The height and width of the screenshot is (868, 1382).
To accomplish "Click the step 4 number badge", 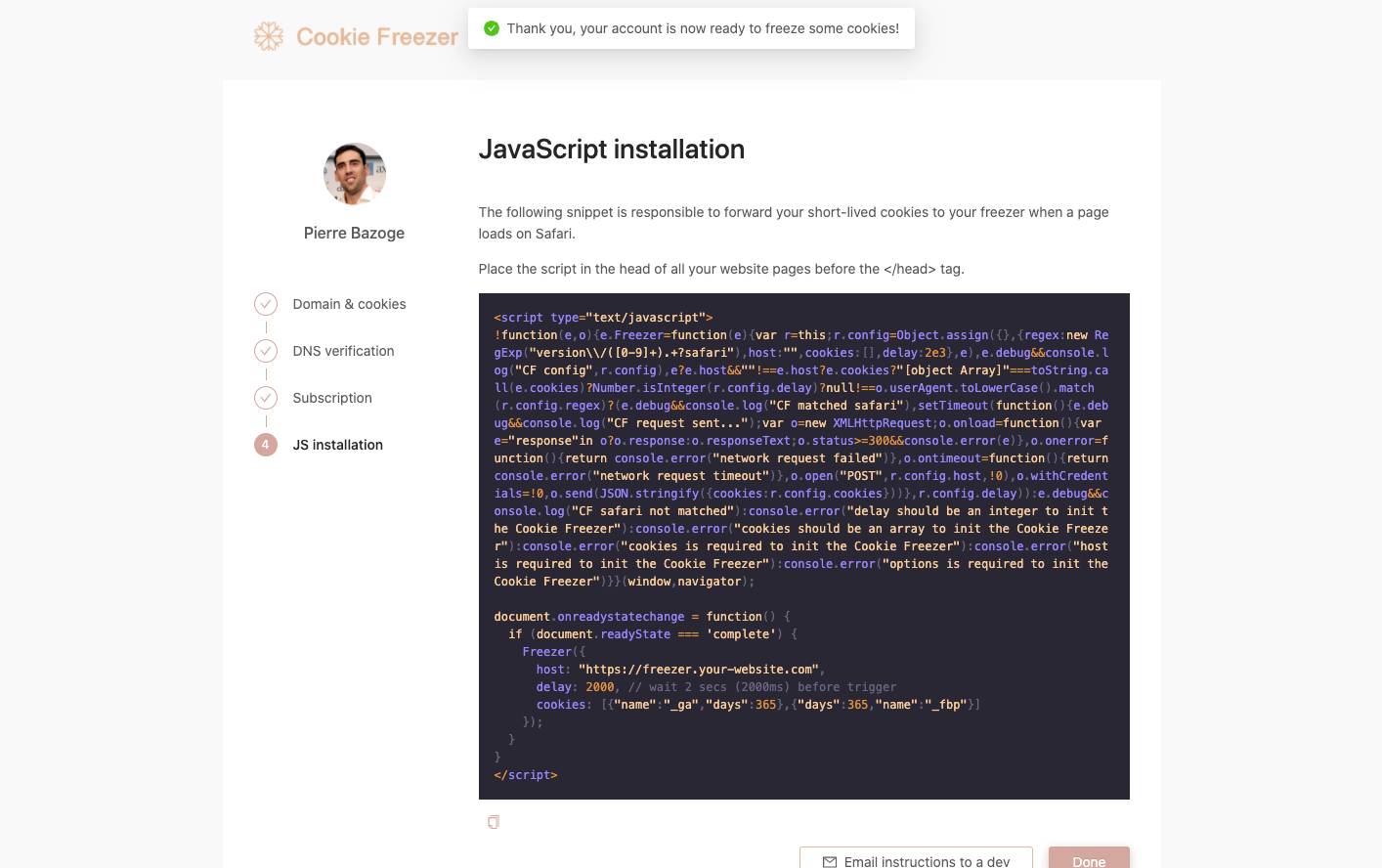I will [x=266, y=445].
